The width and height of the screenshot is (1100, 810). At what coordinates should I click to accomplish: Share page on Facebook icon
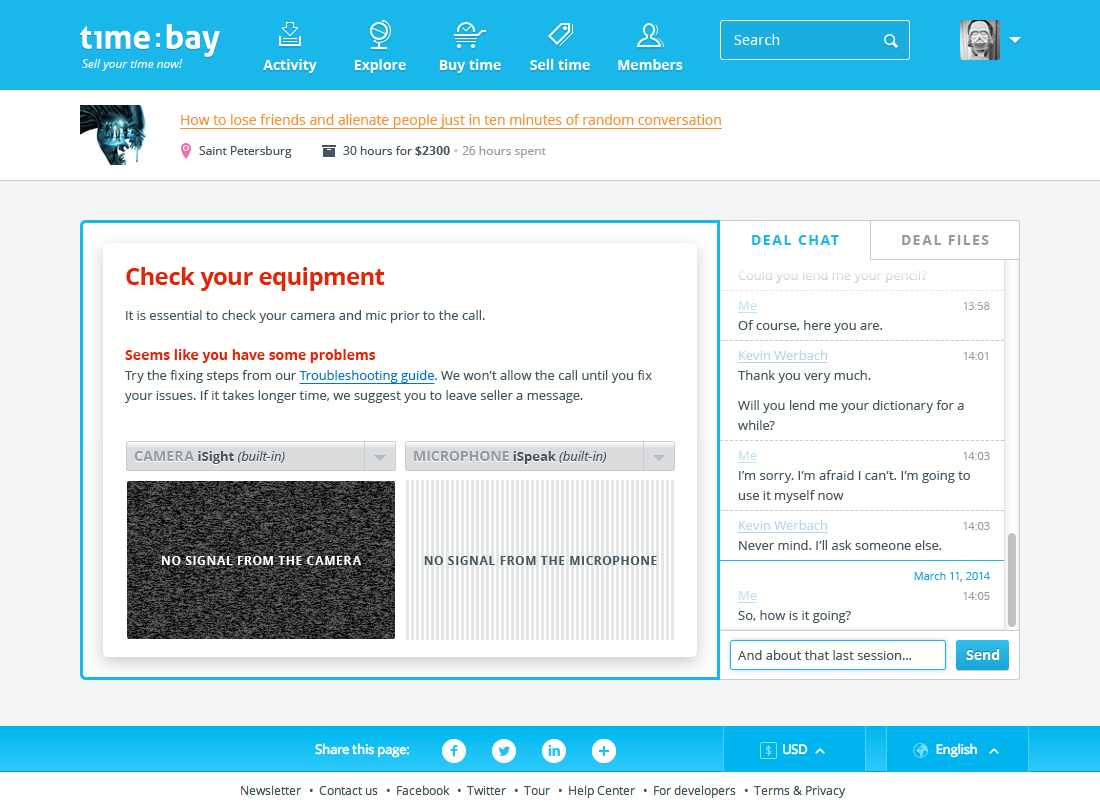454,751
